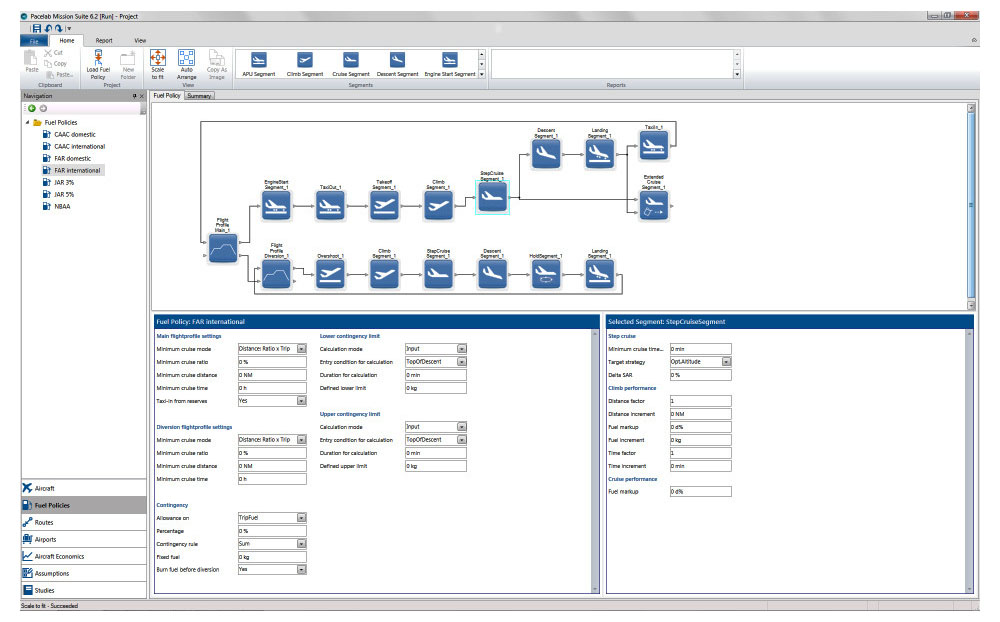The image size is (1000, 622).
Task: Open the Airports navigation section
Action: pos(84,539)
